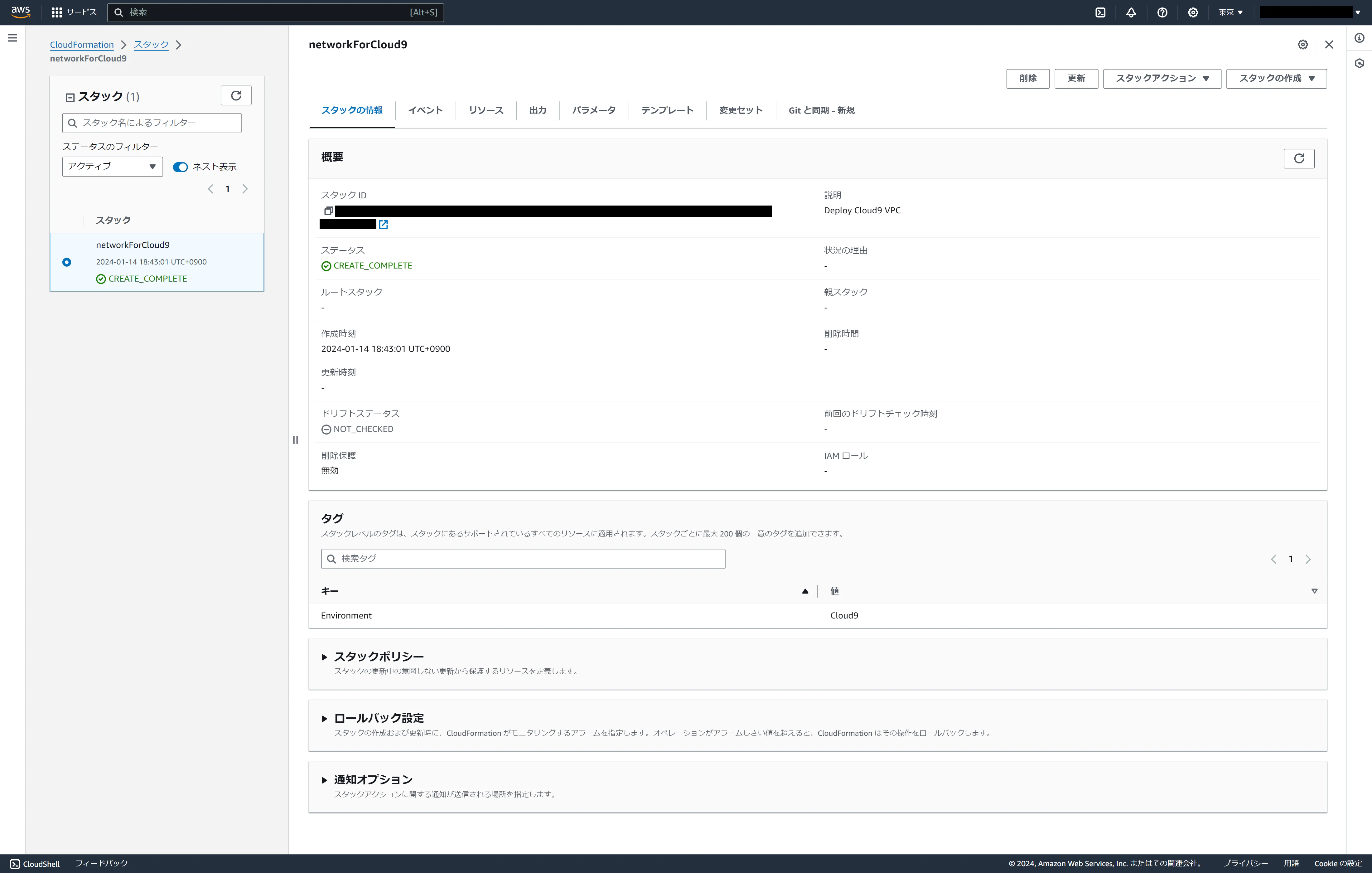Open the hexagon panel icon on the right edge
This screenshot has width=1372, height=873.
tap(1360, 63)
